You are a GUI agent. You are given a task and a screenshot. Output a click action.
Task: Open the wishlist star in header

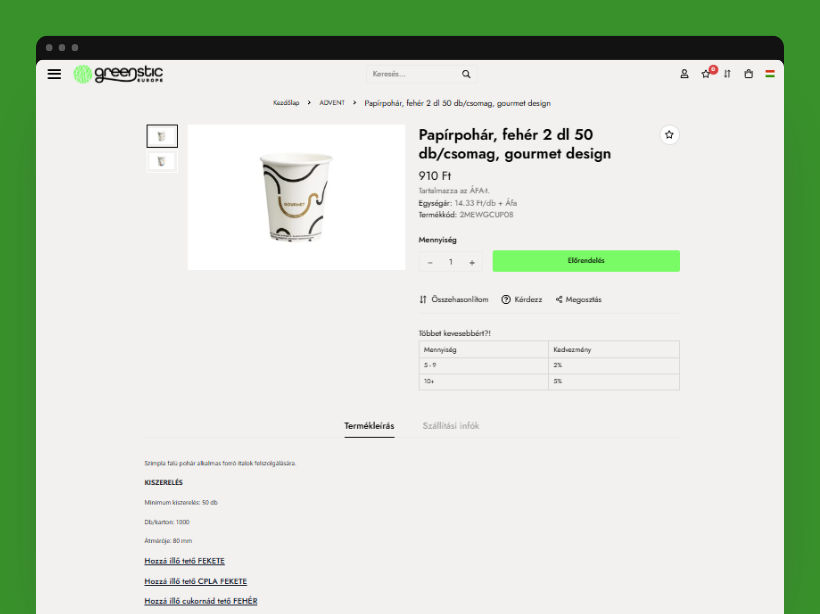[705, 74]
